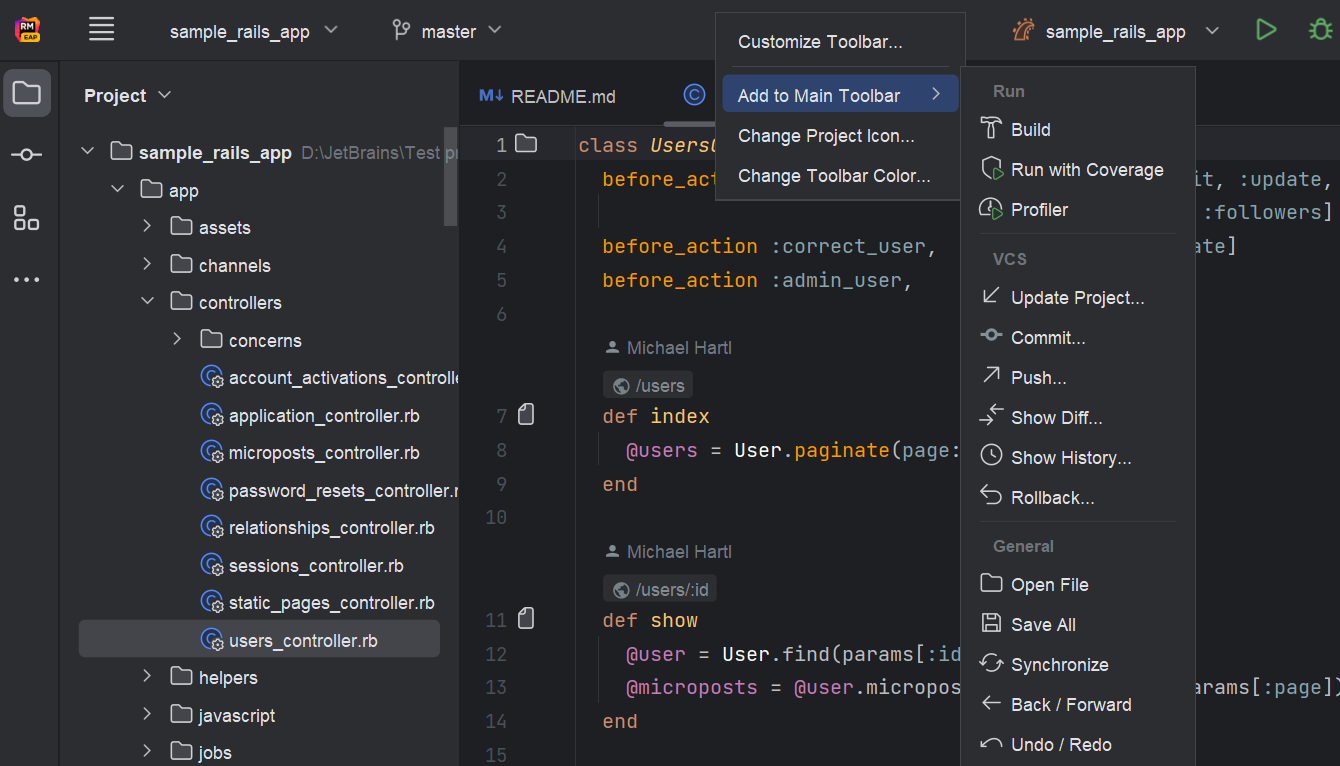Click the /users route link hint
Image resolution: width=1340 pixels, height=766 pixels.
pyautogui.click(x=648, y=385)
